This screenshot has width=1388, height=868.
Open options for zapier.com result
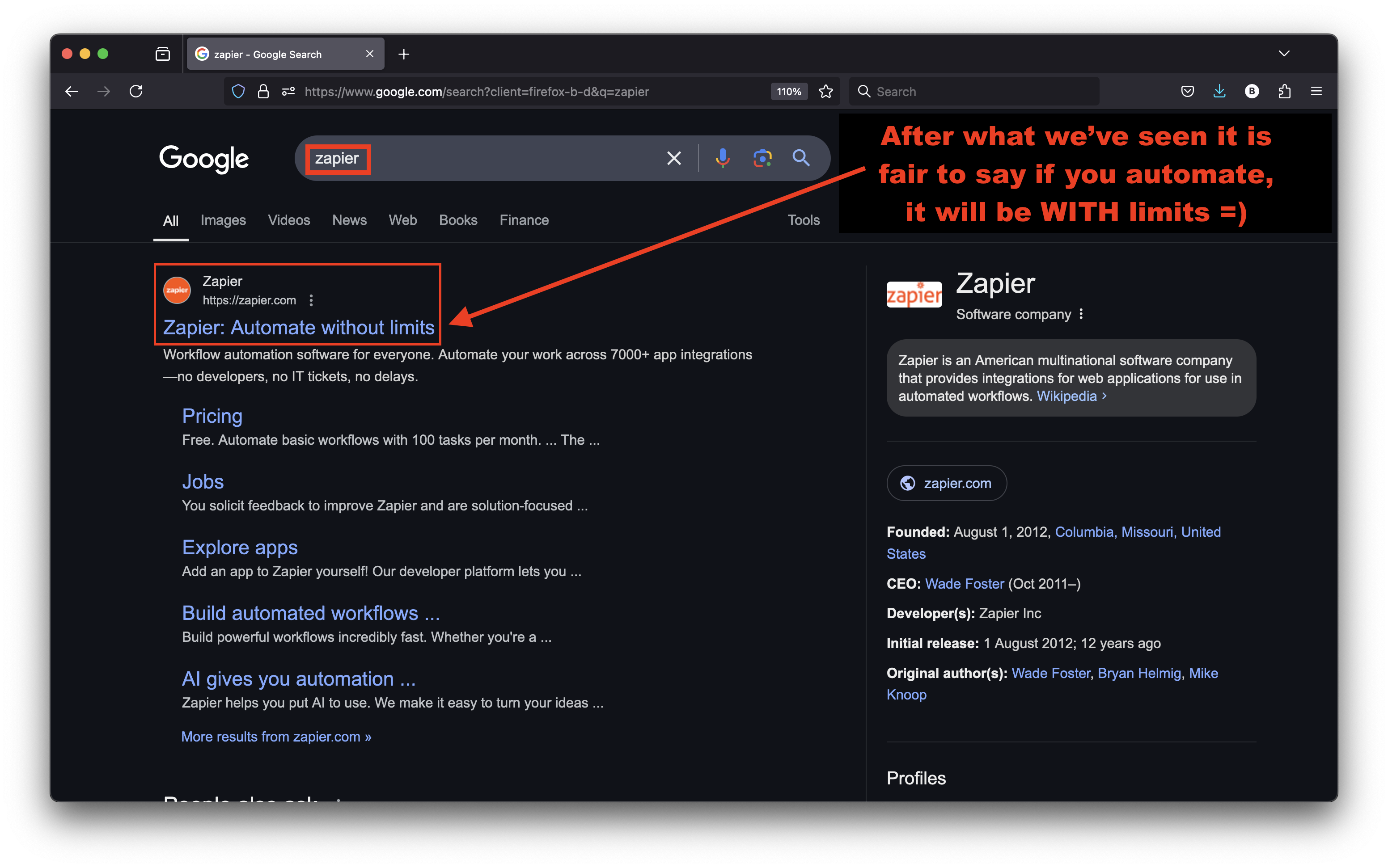point(311,300)
